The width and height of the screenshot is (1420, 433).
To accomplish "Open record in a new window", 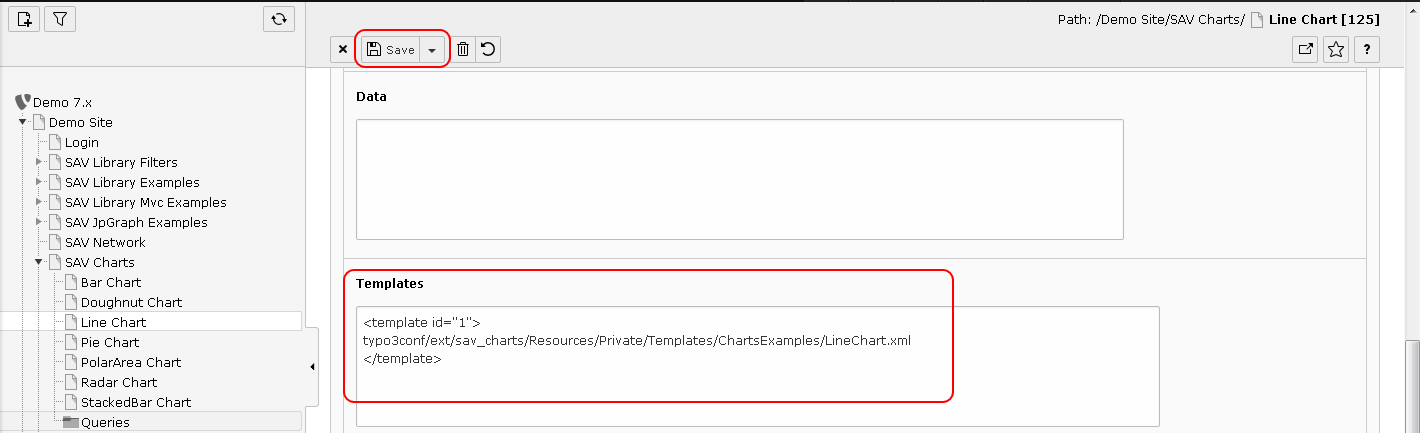I will [x=1305, y=49].
